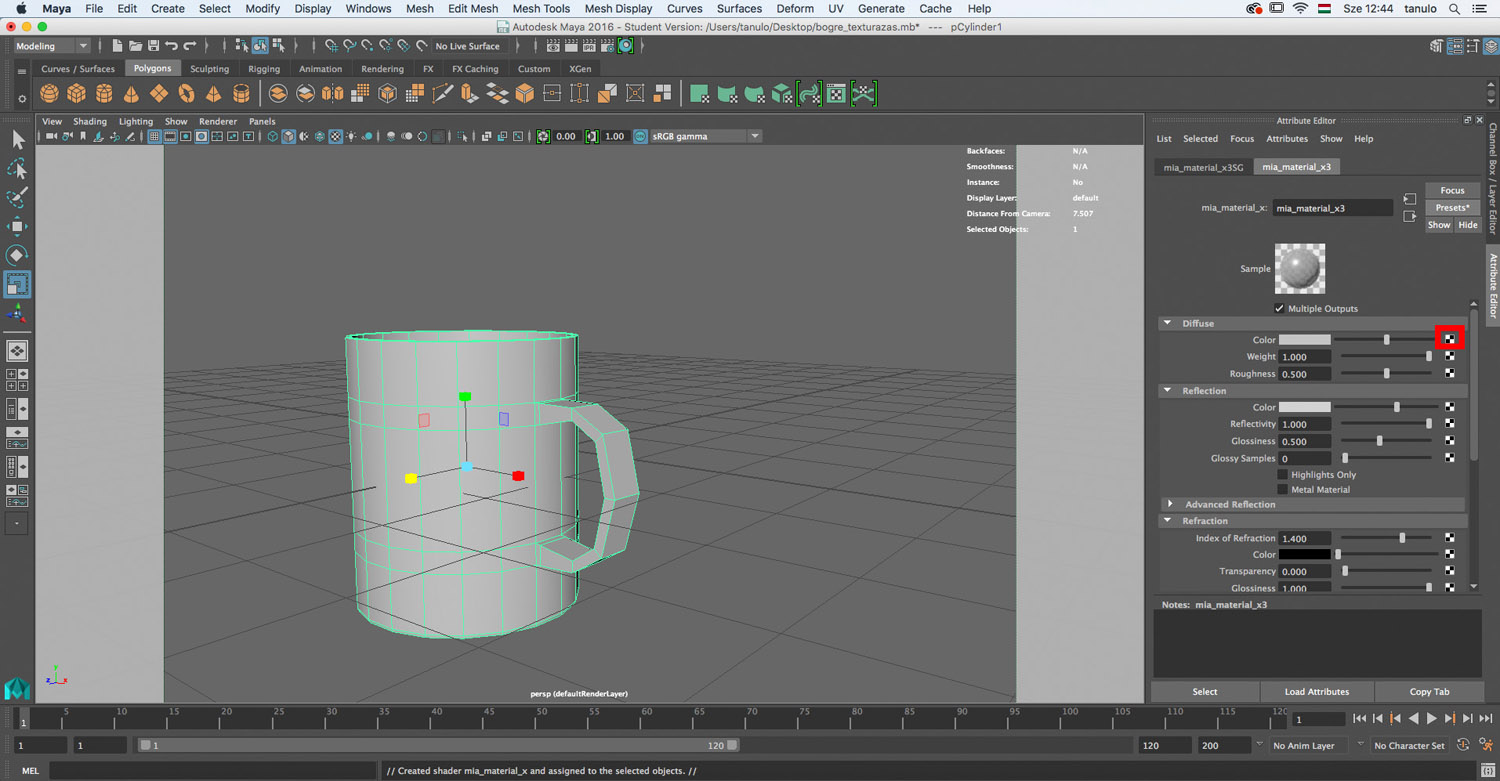Click the save scene icon
Screen dimensions: 1500x781
click(153, 46)
